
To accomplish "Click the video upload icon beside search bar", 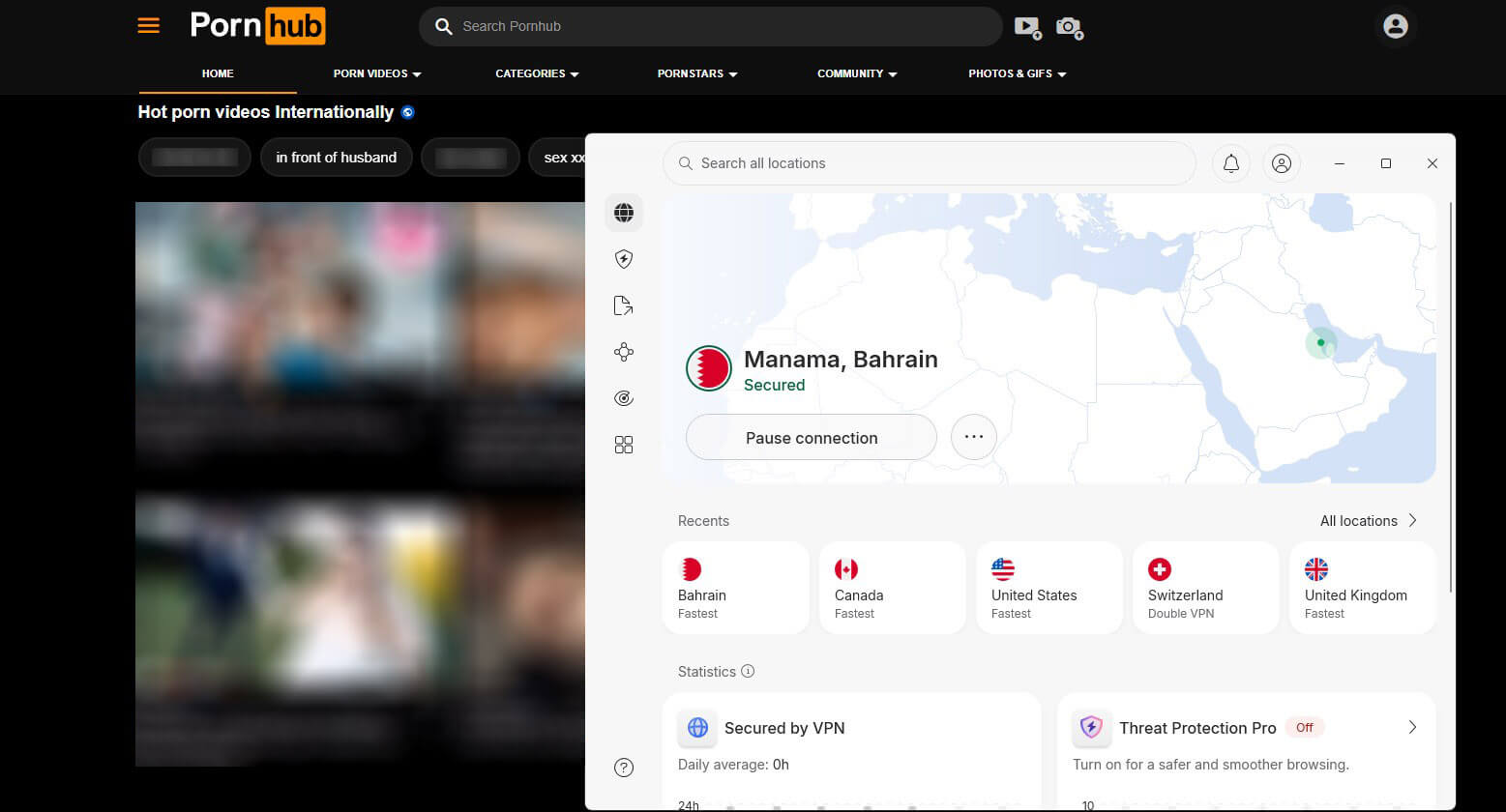I will pyautogui.click(x=1027, y=27).
